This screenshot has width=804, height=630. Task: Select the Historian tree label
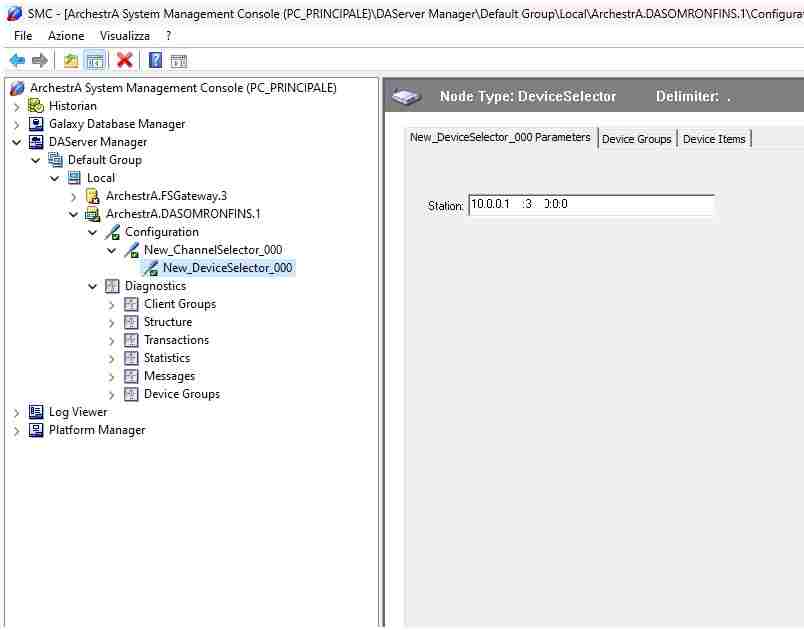[x=73, y=106]
